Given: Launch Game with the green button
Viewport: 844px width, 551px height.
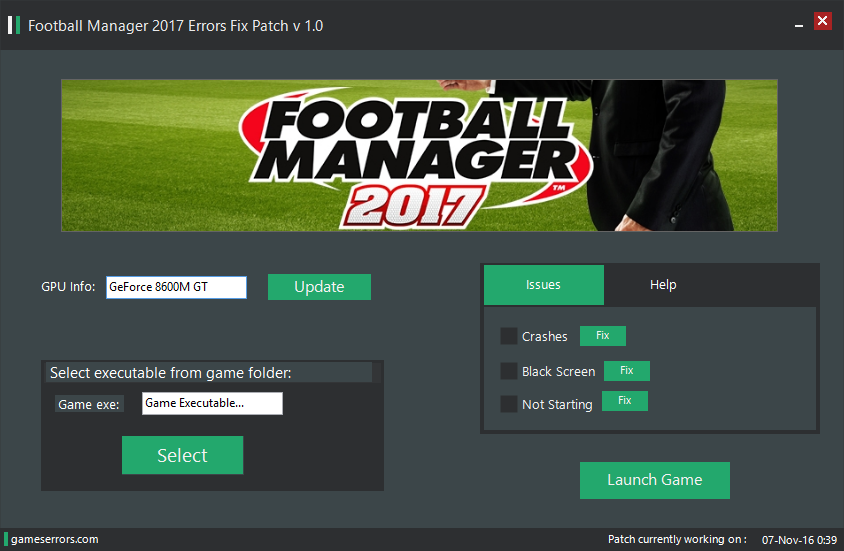Looking at the screenshot, I should pos(655,480).
